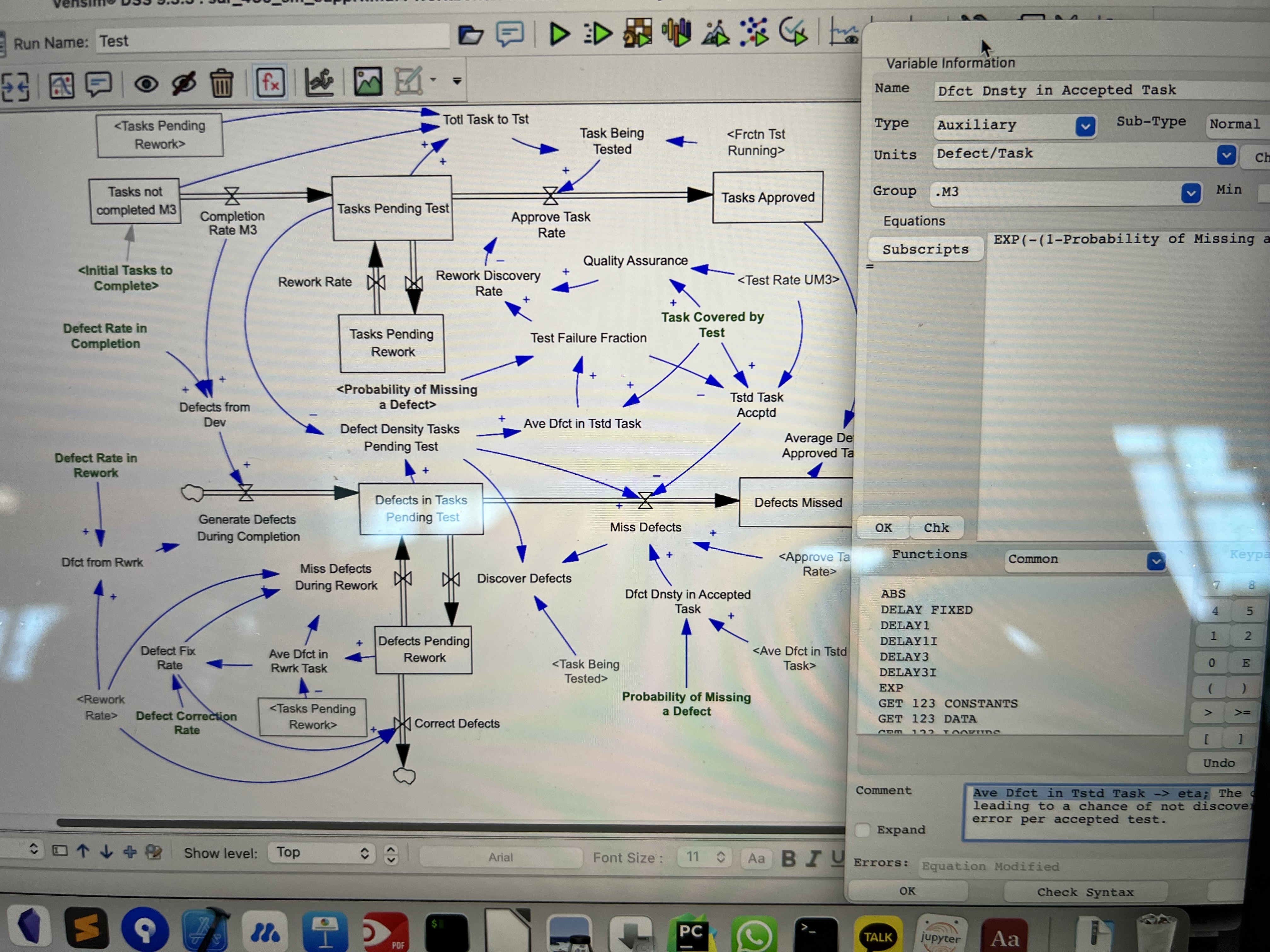Select GET 123 CONSTANTS function
This screenshot has width=1270, height=952.
pos(948,704)
